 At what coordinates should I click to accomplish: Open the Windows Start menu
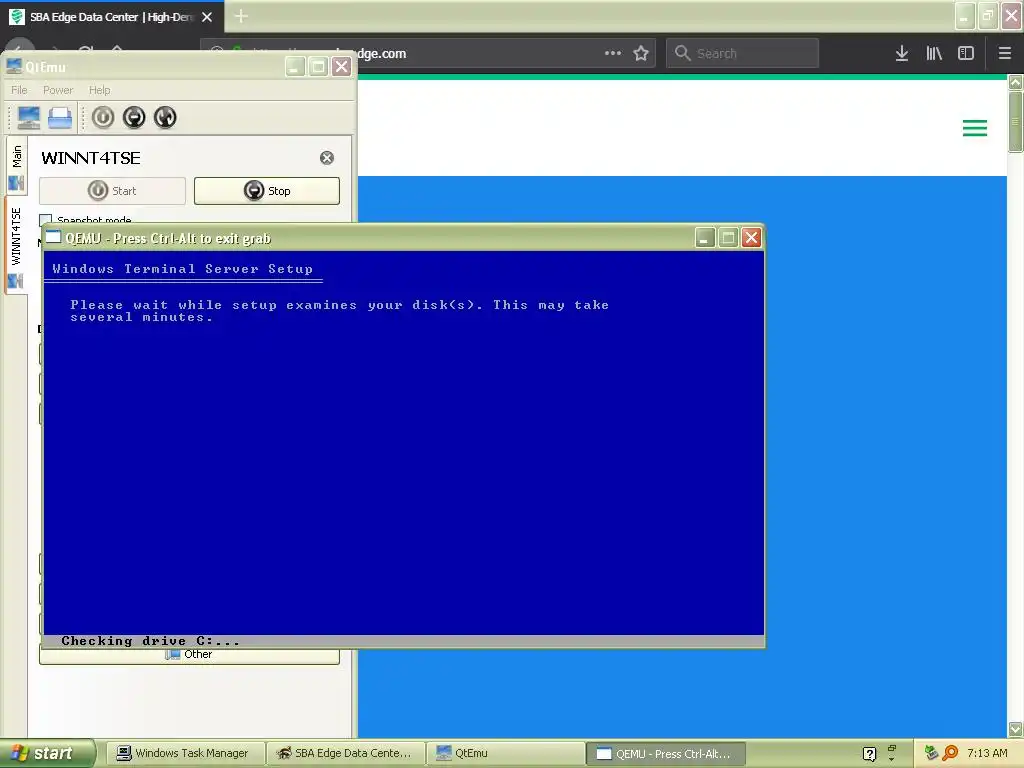(x=47, y=753)
